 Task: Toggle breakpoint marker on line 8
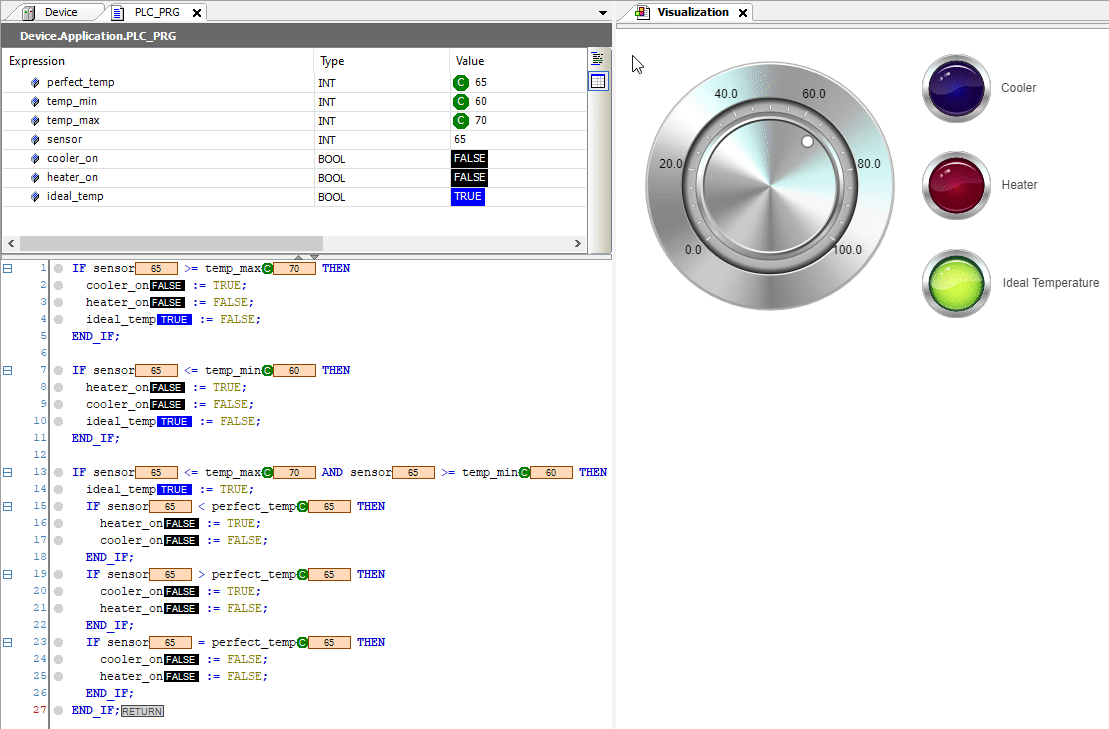(59, 387)
